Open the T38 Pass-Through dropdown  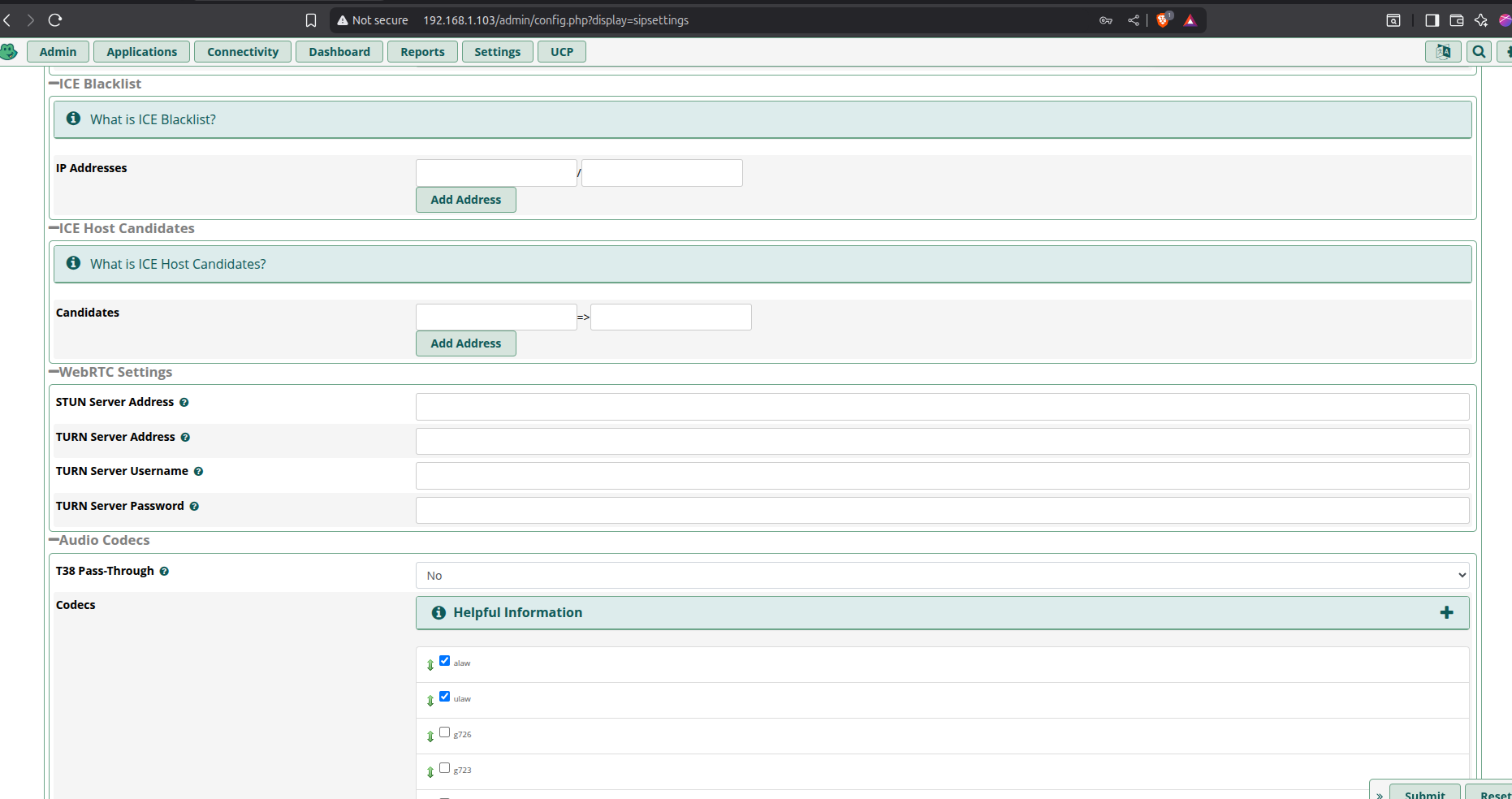(x=942, y=576)
